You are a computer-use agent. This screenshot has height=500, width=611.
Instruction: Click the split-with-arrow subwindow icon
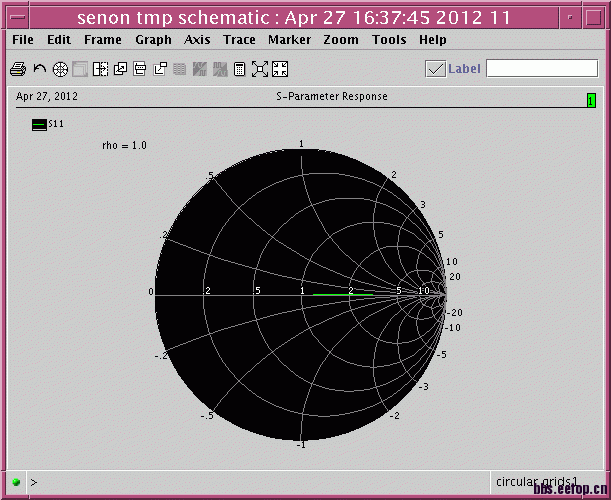pos(101,69)
